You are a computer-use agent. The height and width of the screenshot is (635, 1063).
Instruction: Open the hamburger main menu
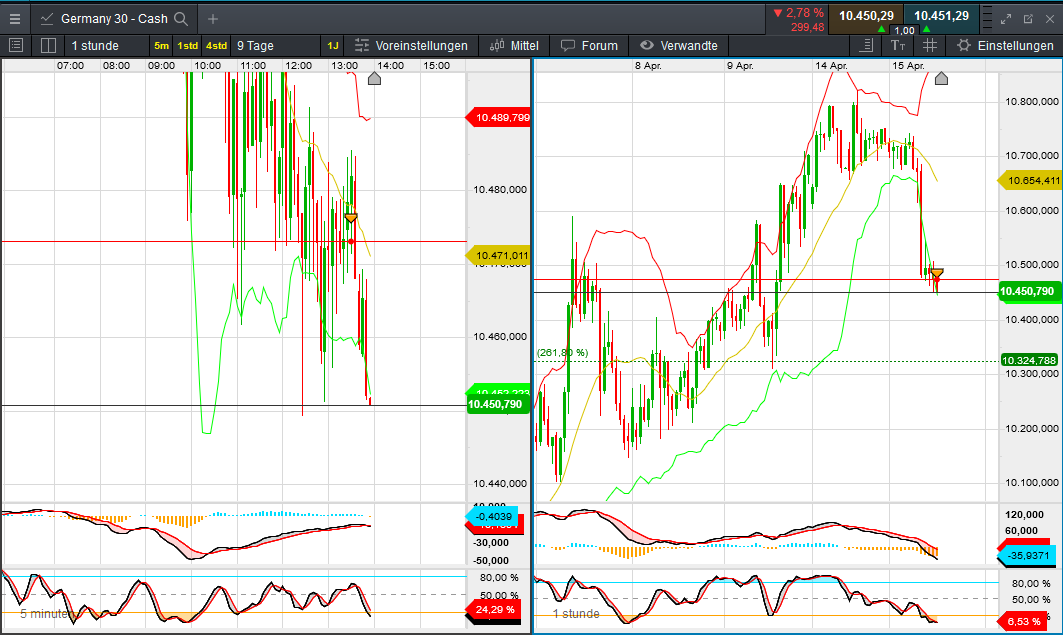15,19
